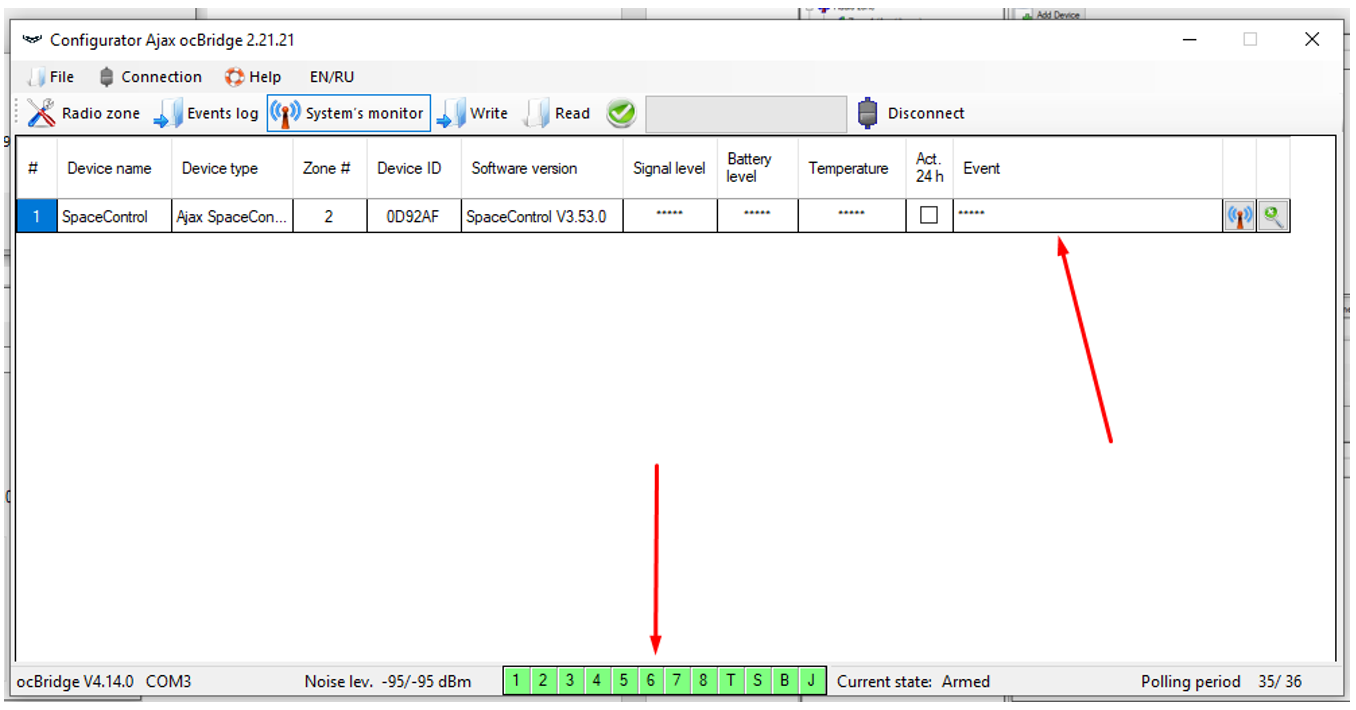Click the Battery level column header
1356x710 pixels.
click(757, 168)
